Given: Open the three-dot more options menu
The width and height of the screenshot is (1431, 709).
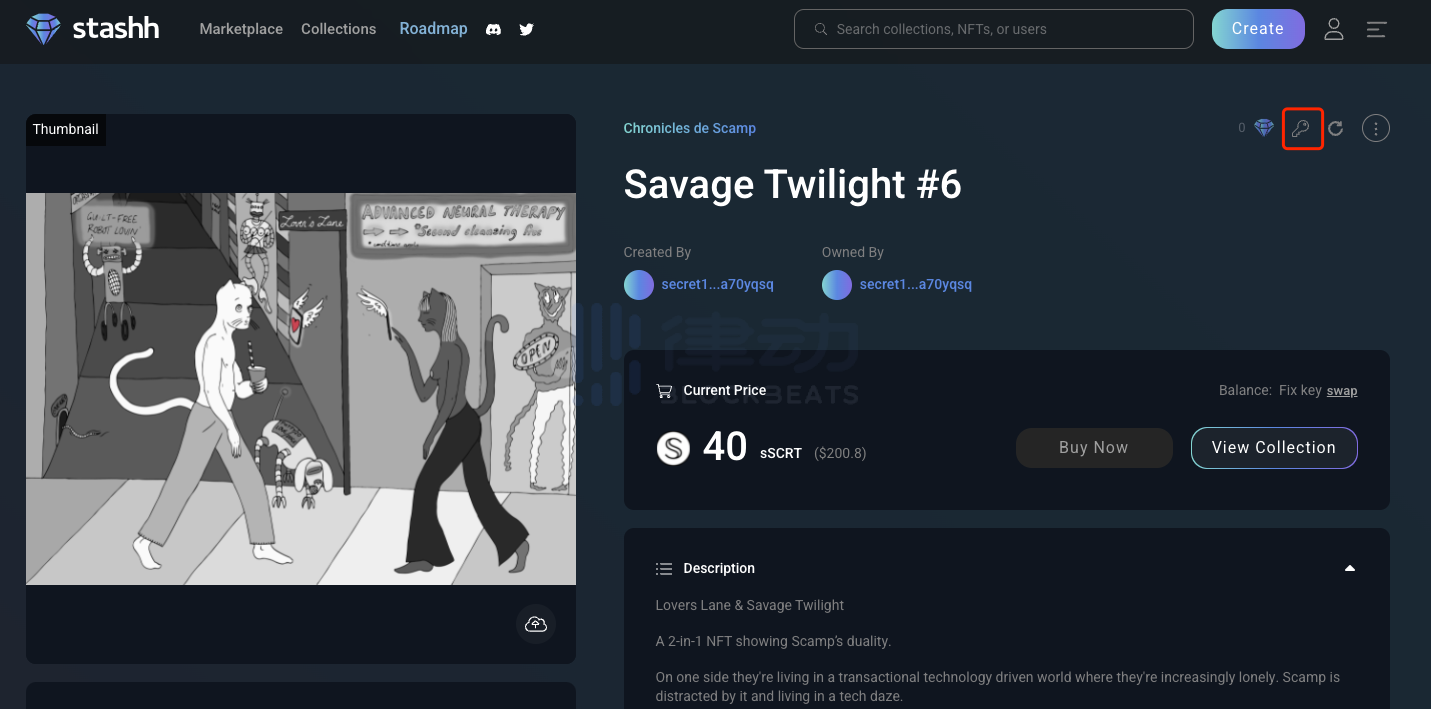Looking at the screenshot, I should pos(1376,128).
